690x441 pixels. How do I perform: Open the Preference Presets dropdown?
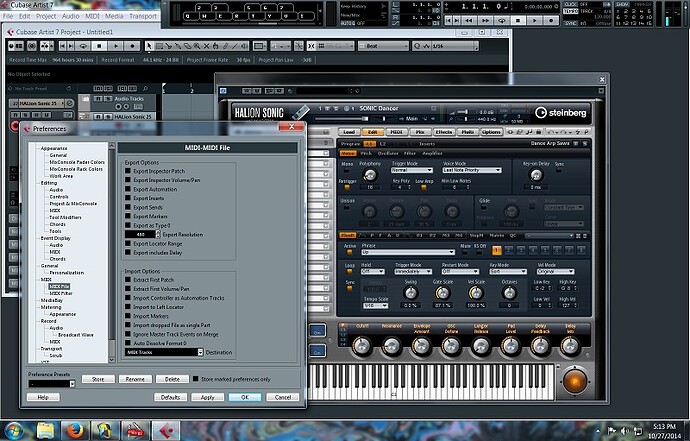pos(51,384)
